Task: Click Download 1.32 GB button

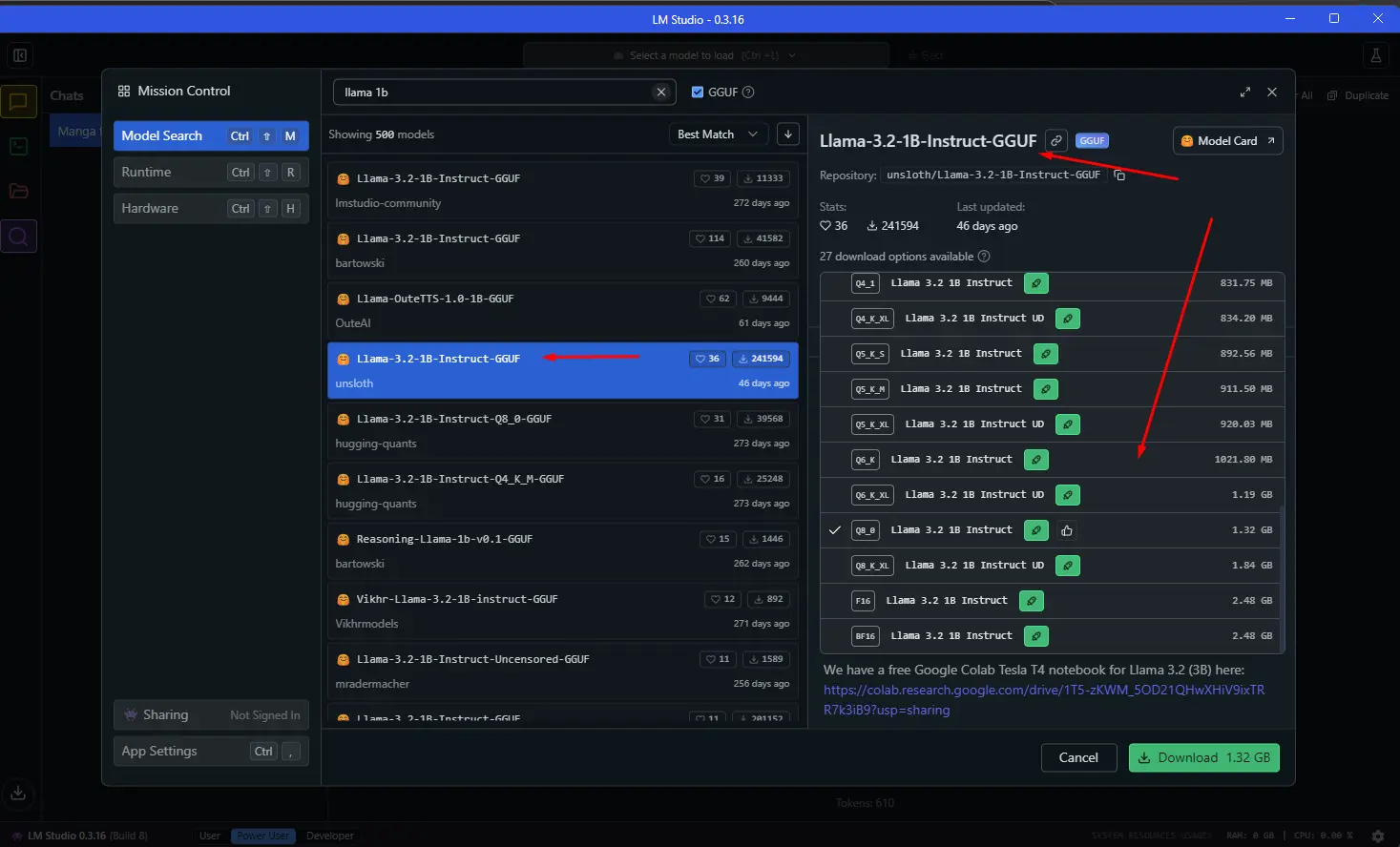Action: 1203,757
